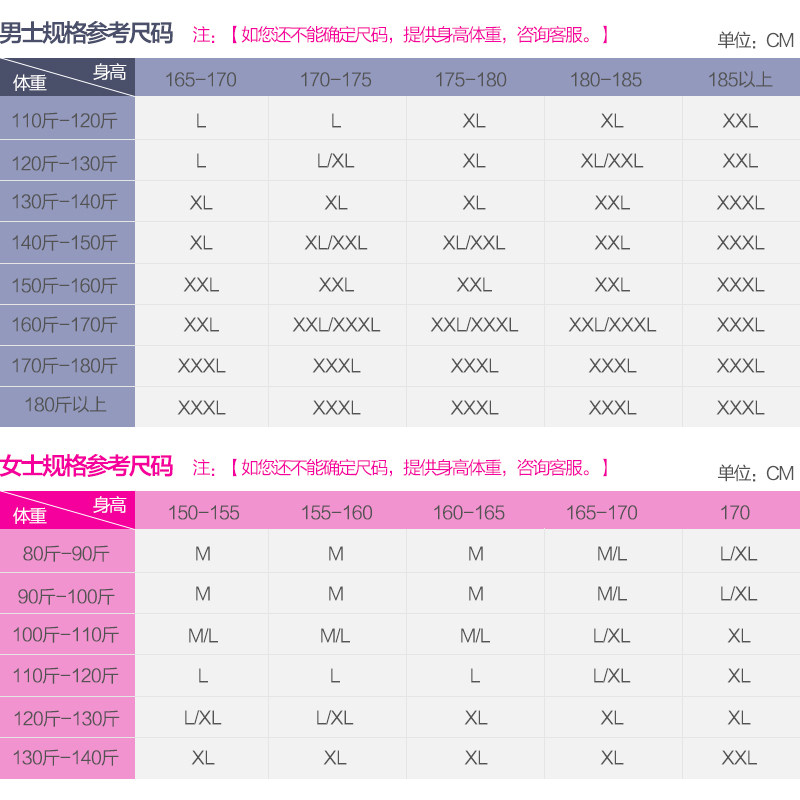The width and height of the screenshot is (800, 800).
Task: Select the pink note beside men's title
Action: (x=401, y=35)
